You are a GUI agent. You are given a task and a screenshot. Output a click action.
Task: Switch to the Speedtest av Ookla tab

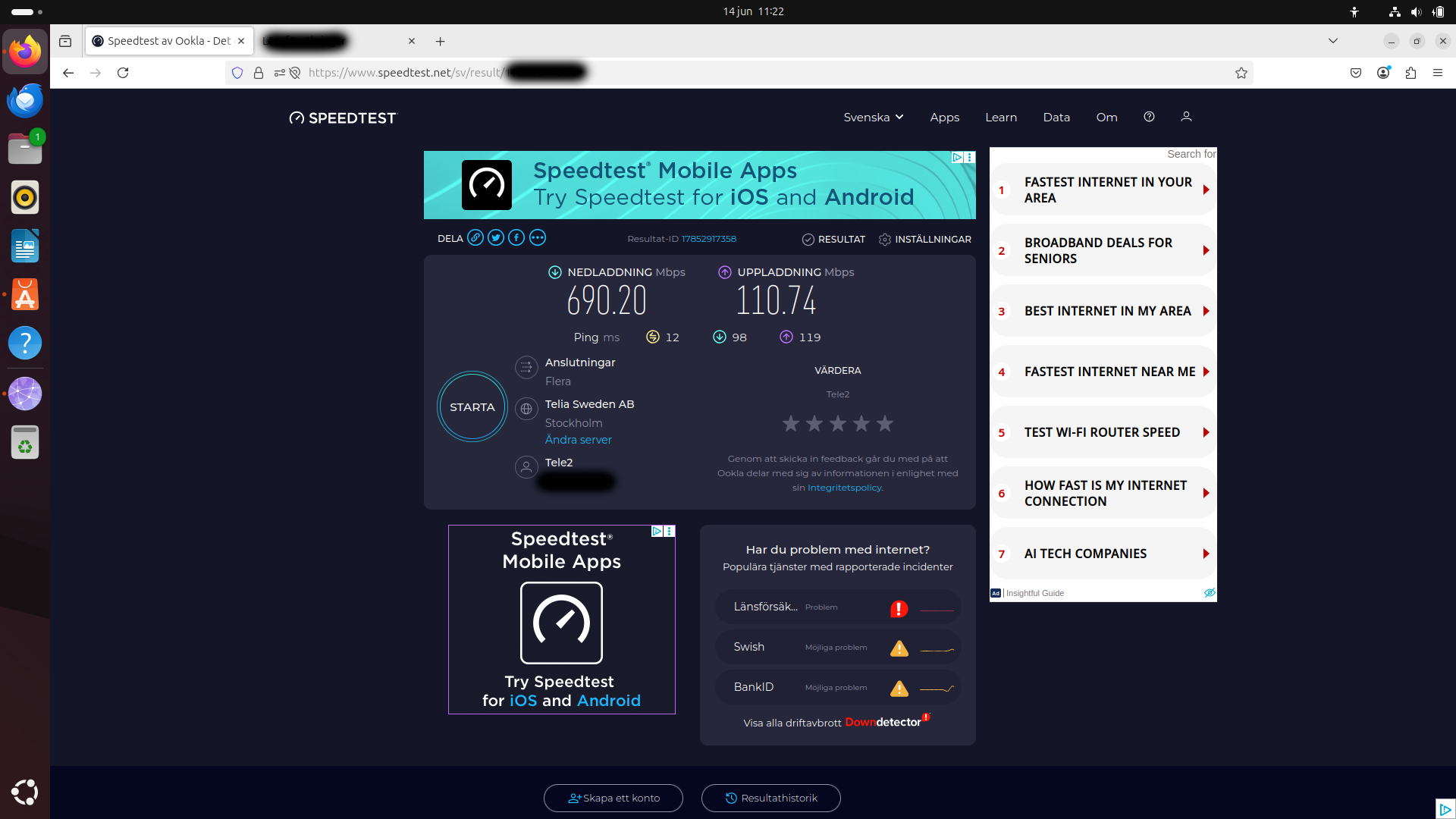click(x=169, y=41)
